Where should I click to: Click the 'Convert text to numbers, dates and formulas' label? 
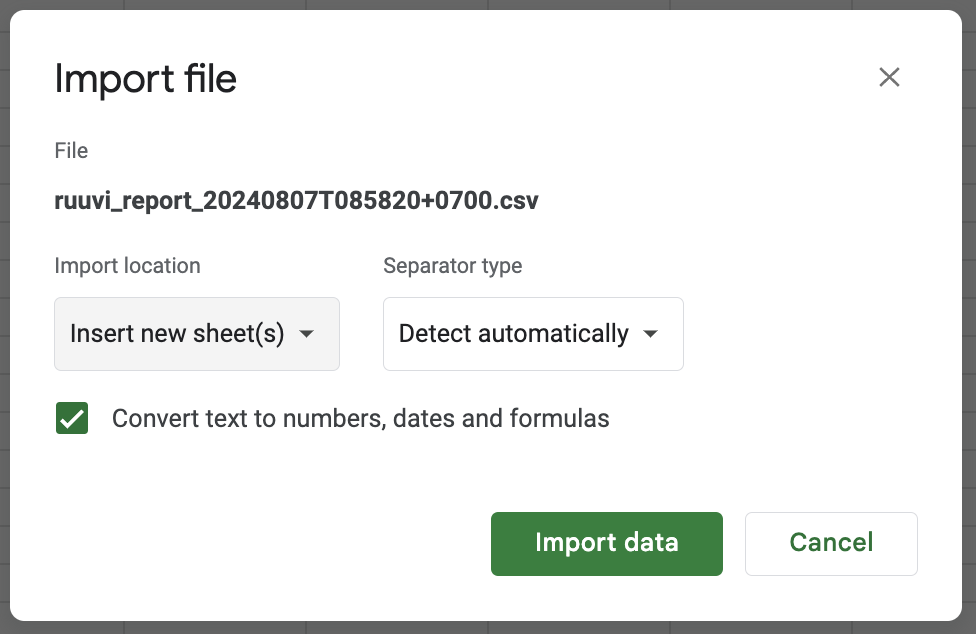360,418
